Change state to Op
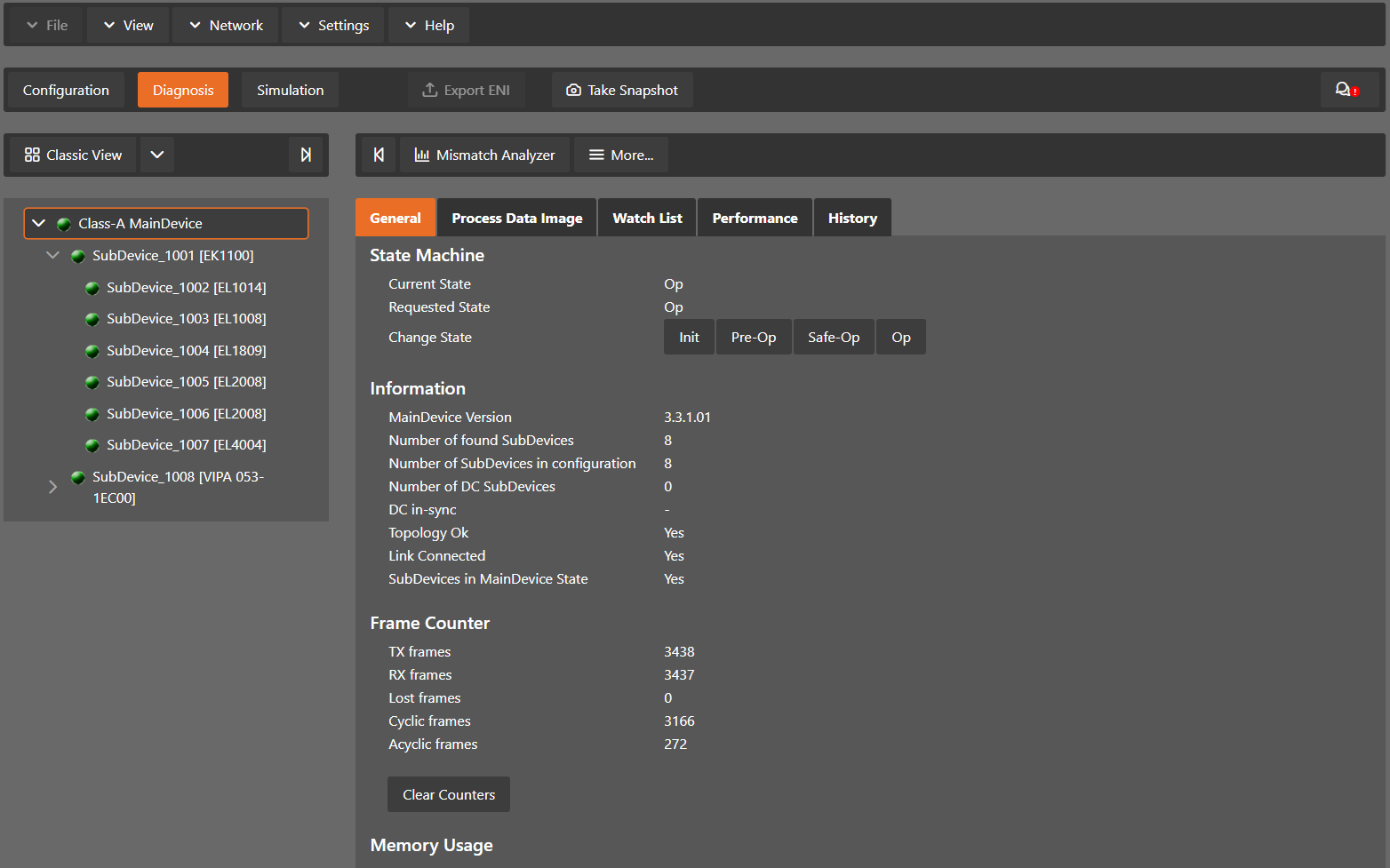The height and width of the screenshot is (868, 1390). tap(901, 337)
